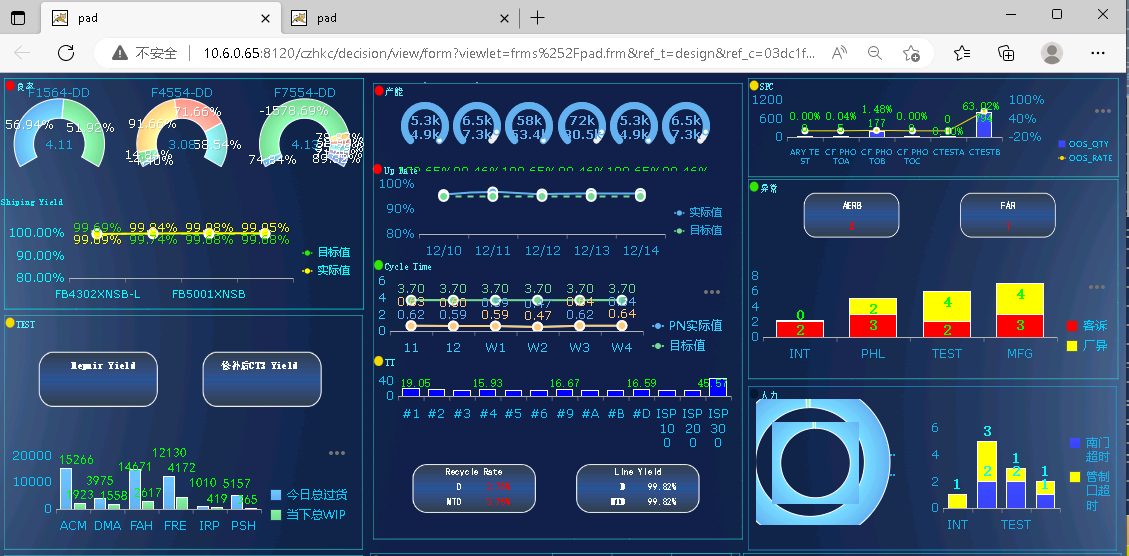Open the Collections icon
Viewport: 1129px width, 556px height.
tap(1006, 53)
